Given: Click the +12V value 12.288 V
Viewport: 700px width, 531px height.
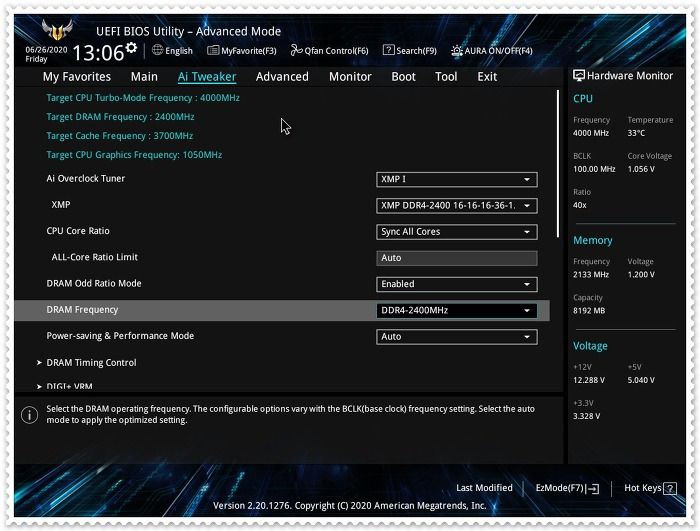Looking at the screenshot, I should coord(589,380).
